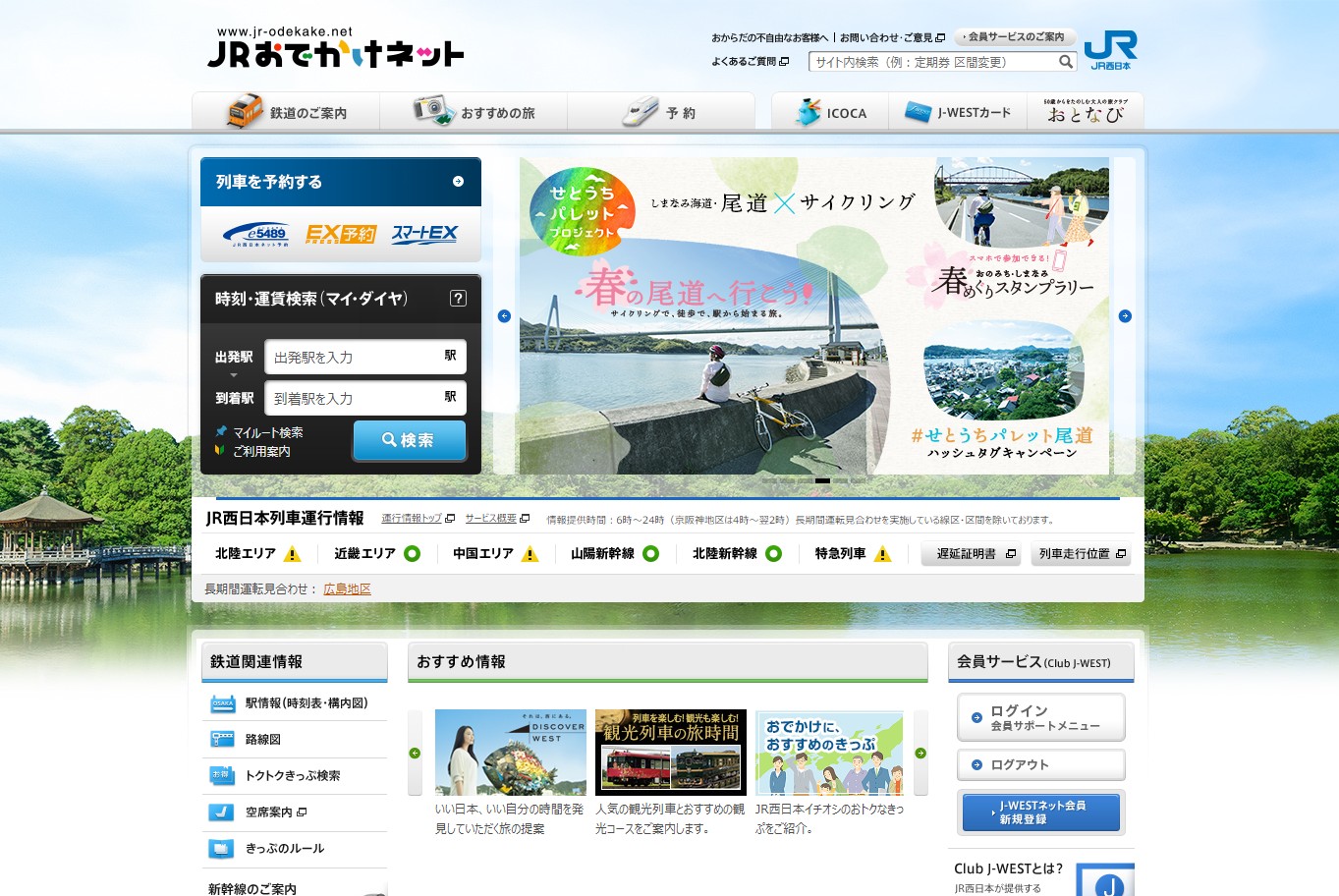Click the blue 検索 button

[409, 440]
